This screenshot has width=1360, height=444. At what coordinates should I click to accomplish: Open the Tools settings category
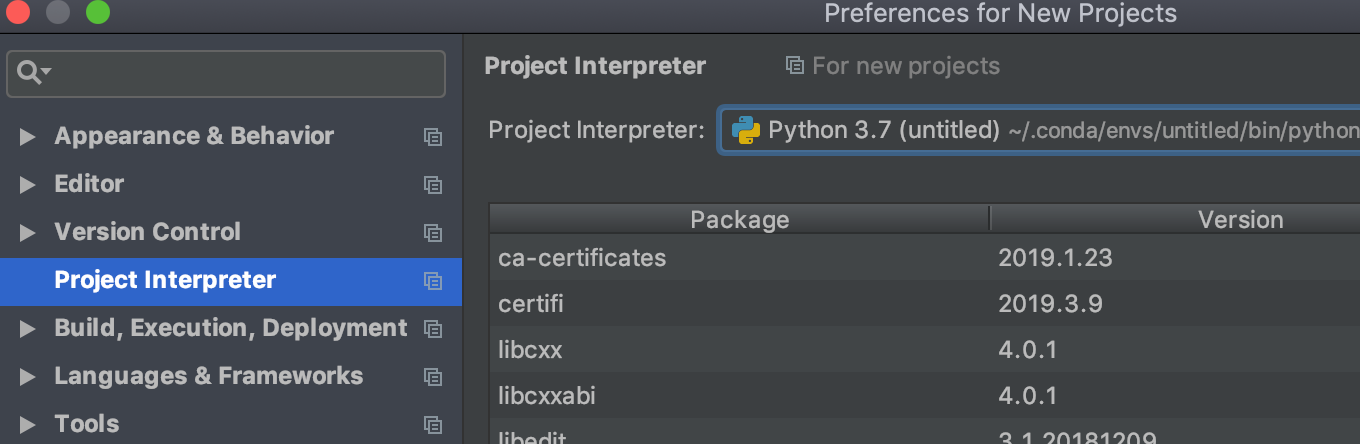87,425
